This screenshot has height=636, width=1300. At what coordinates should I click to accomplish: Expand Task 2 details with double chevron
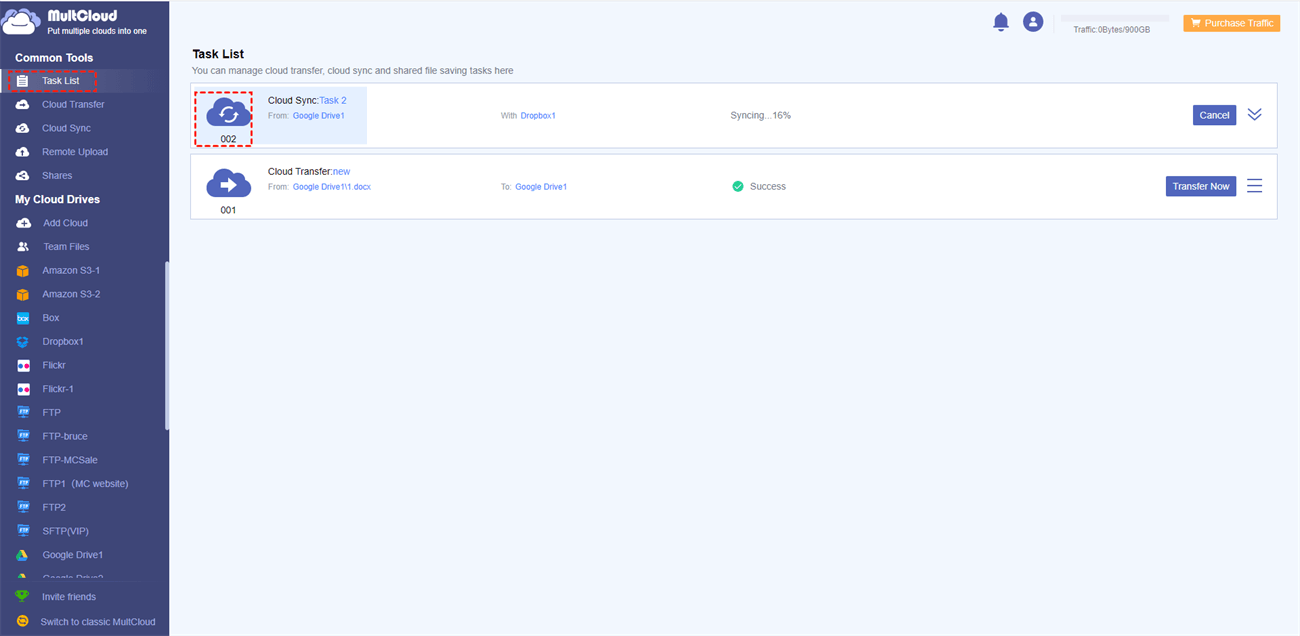tap(1254, 115)
